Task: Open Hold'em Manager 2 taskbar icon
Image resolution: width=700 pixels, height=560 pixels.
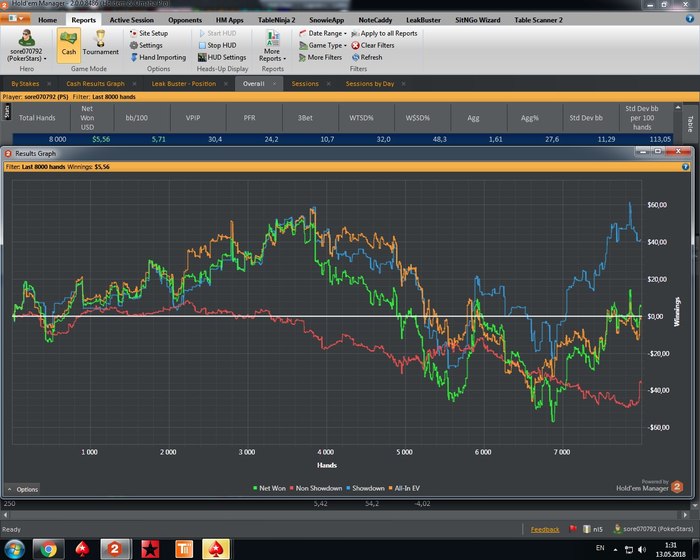Action: (x=115, y=549)
